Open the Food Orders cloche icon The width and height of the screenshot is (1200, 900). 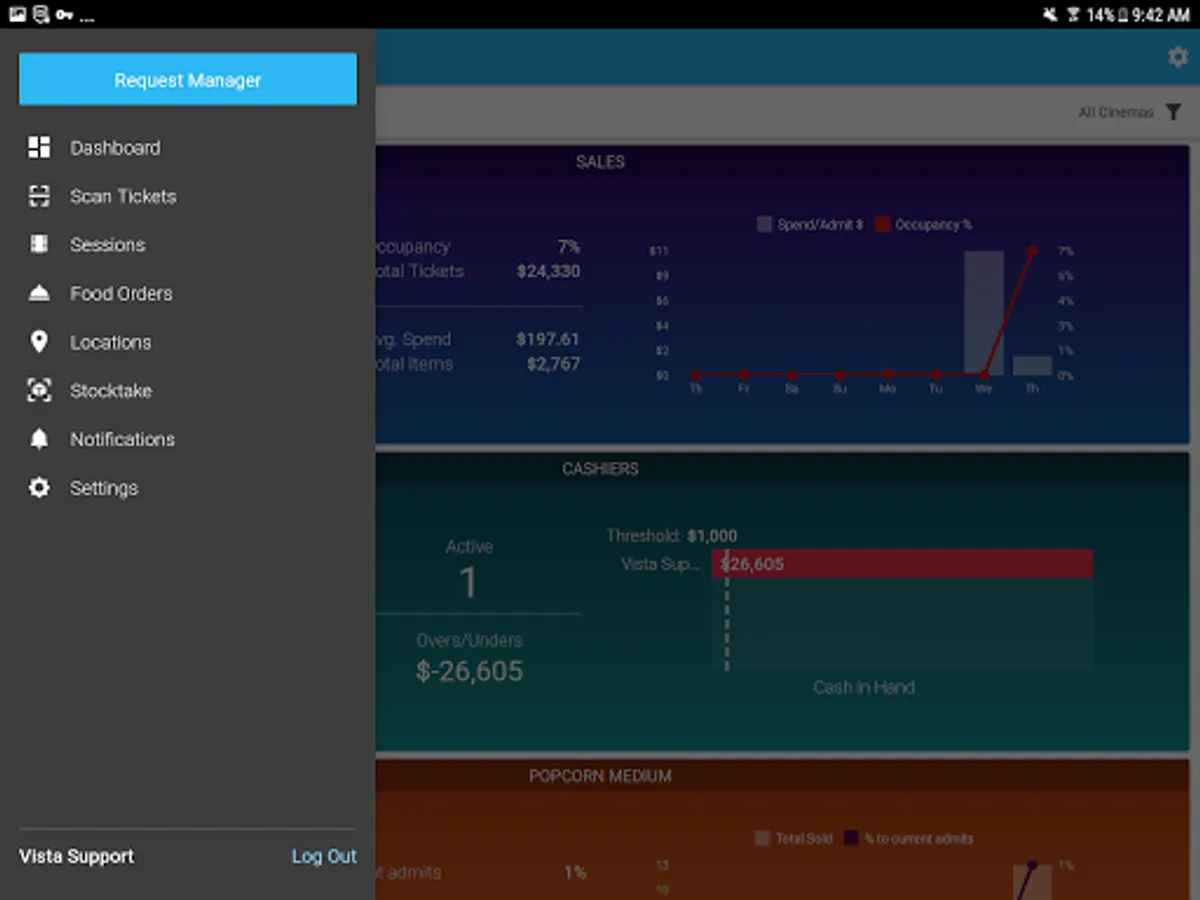[x=39, y=293]
